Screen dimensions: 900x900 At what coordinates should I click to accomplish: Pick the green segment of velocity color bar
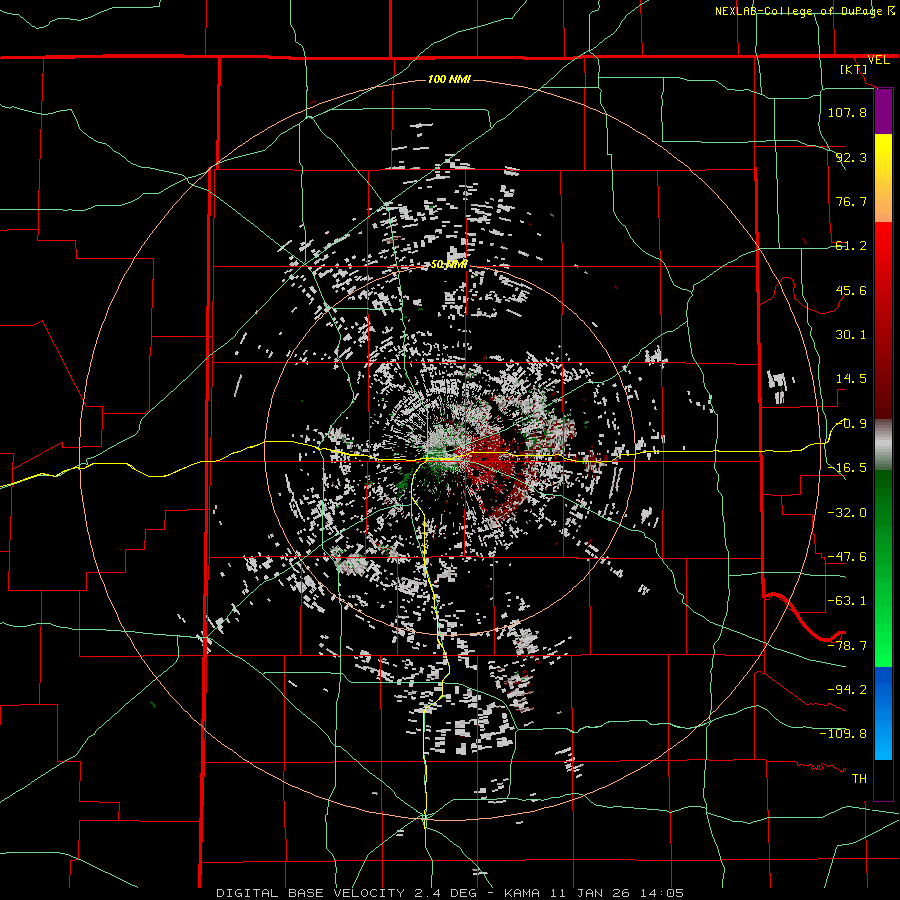[x=883, y=568]
